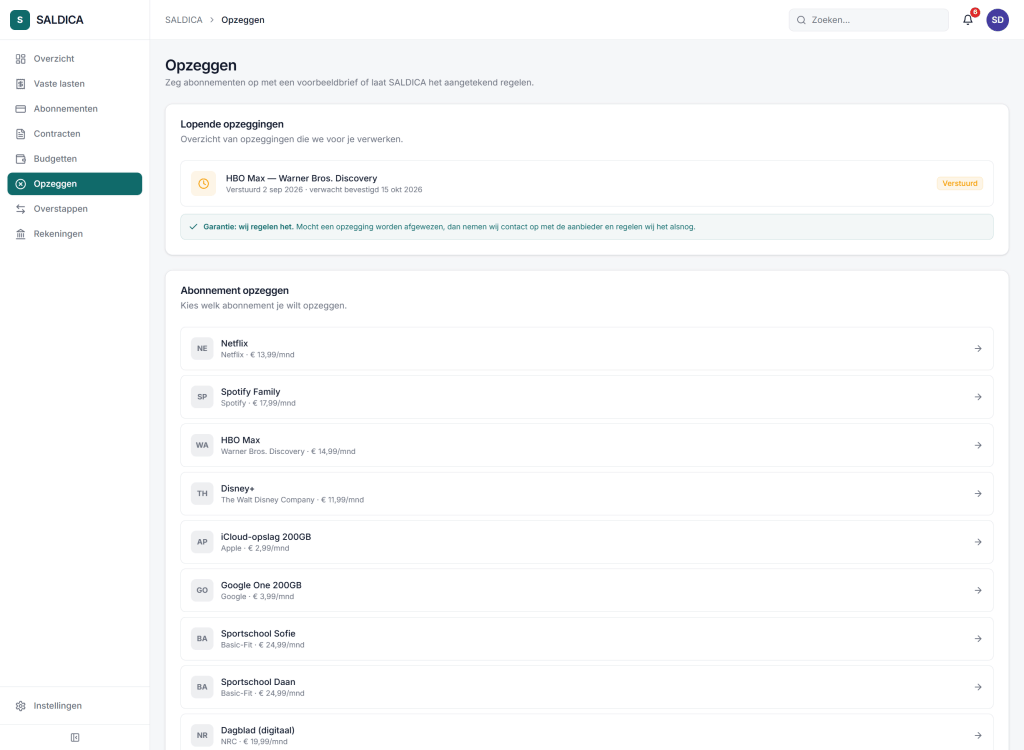Click the NE Netflix avatar
The image size is (1024, 750).
click(202, 349)
